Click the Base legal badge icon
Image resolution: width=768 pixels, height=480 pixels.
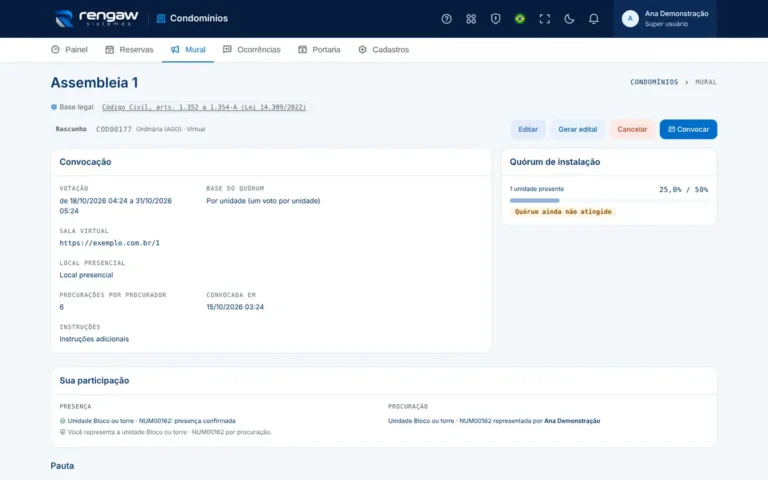coord(54,107)
